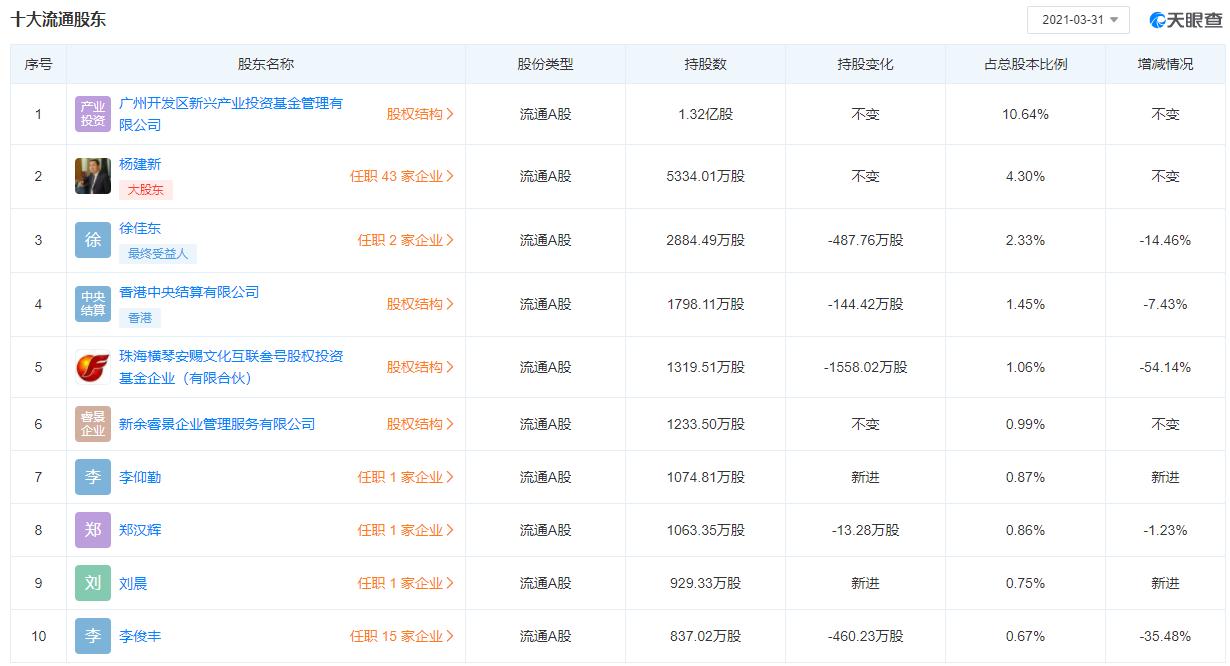Click the 产业投资 avatar icon

tap(93, 114)
